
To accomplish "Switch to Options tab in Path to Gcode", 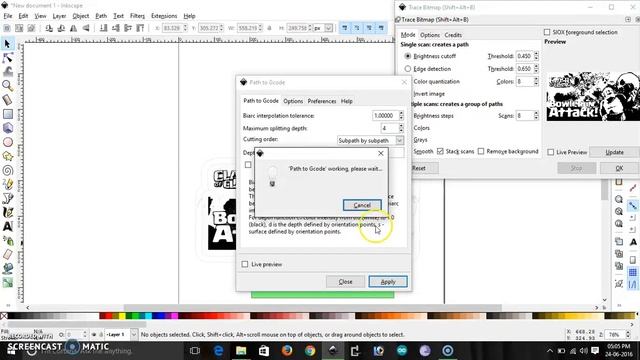I will pyautogui.click(x=293, y=101).
